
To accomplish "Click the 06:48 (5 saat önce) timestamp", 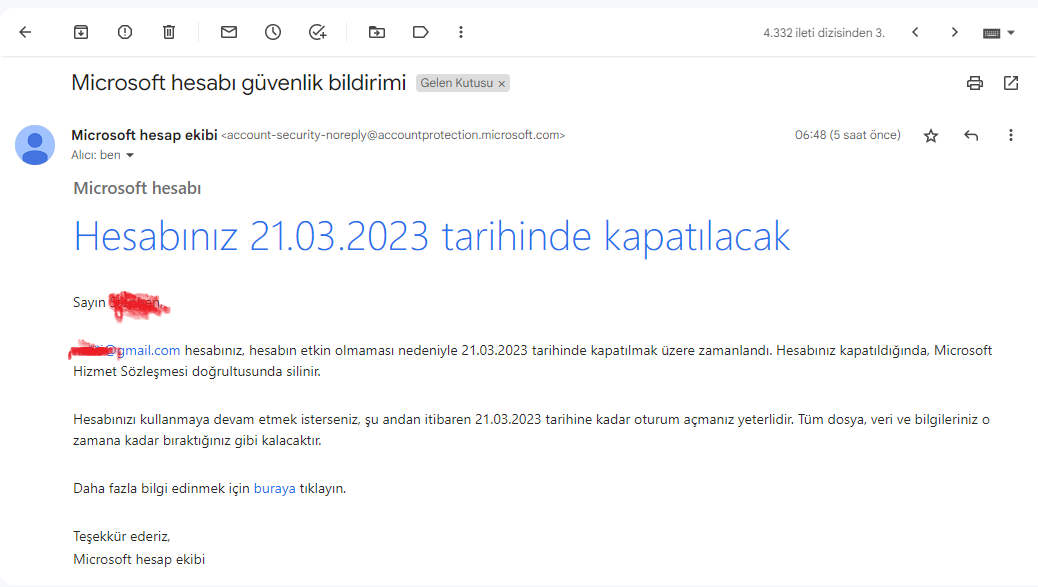I will (x=847, y=135).
